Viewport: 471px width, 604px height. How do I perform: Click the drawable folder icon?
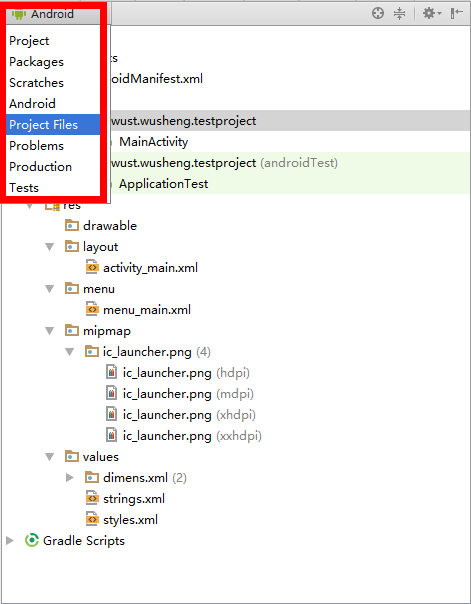coord(72,225)
